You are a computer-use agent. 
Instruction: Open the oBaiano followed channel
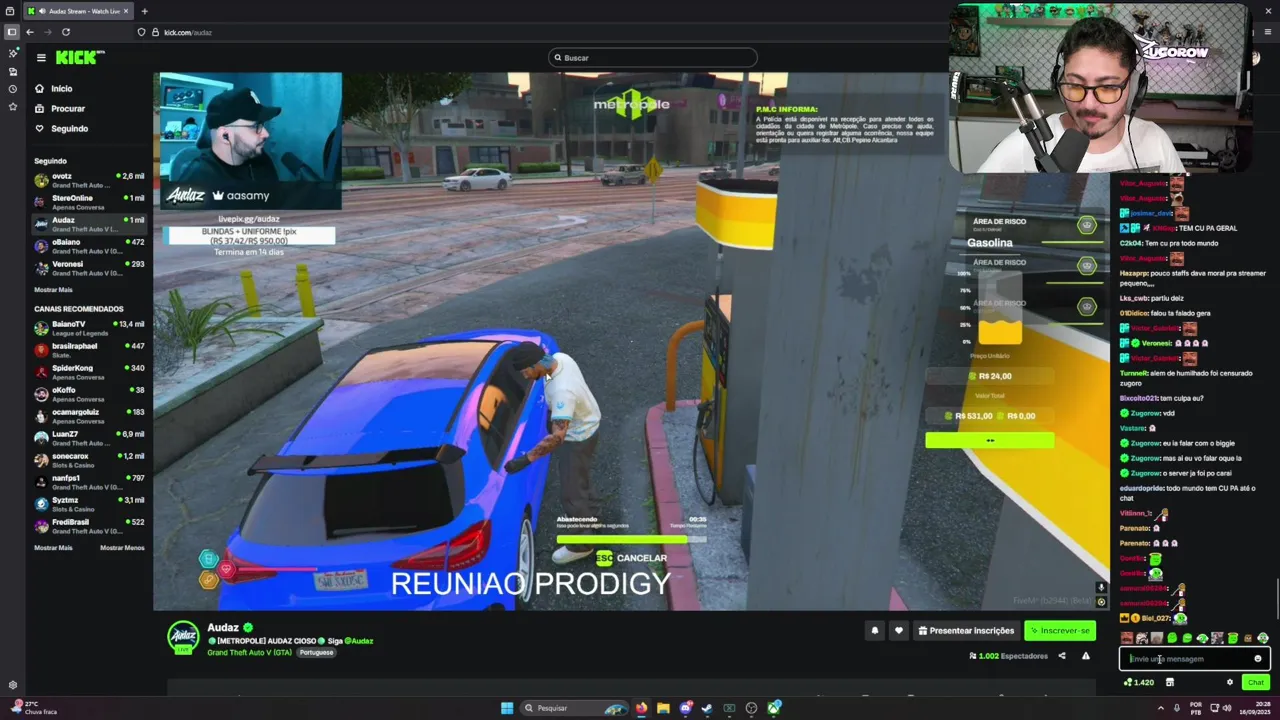[x=88, y=246]
